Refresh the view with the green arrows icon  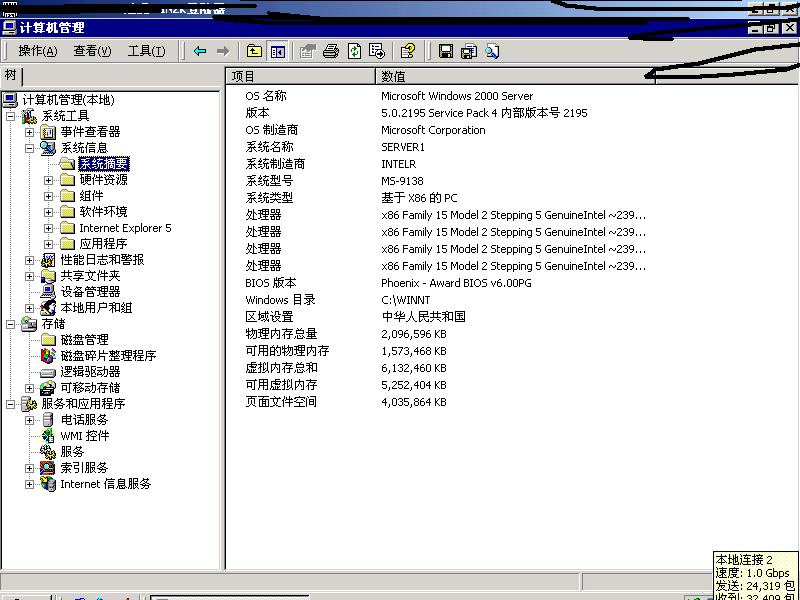tap(355, 51)
